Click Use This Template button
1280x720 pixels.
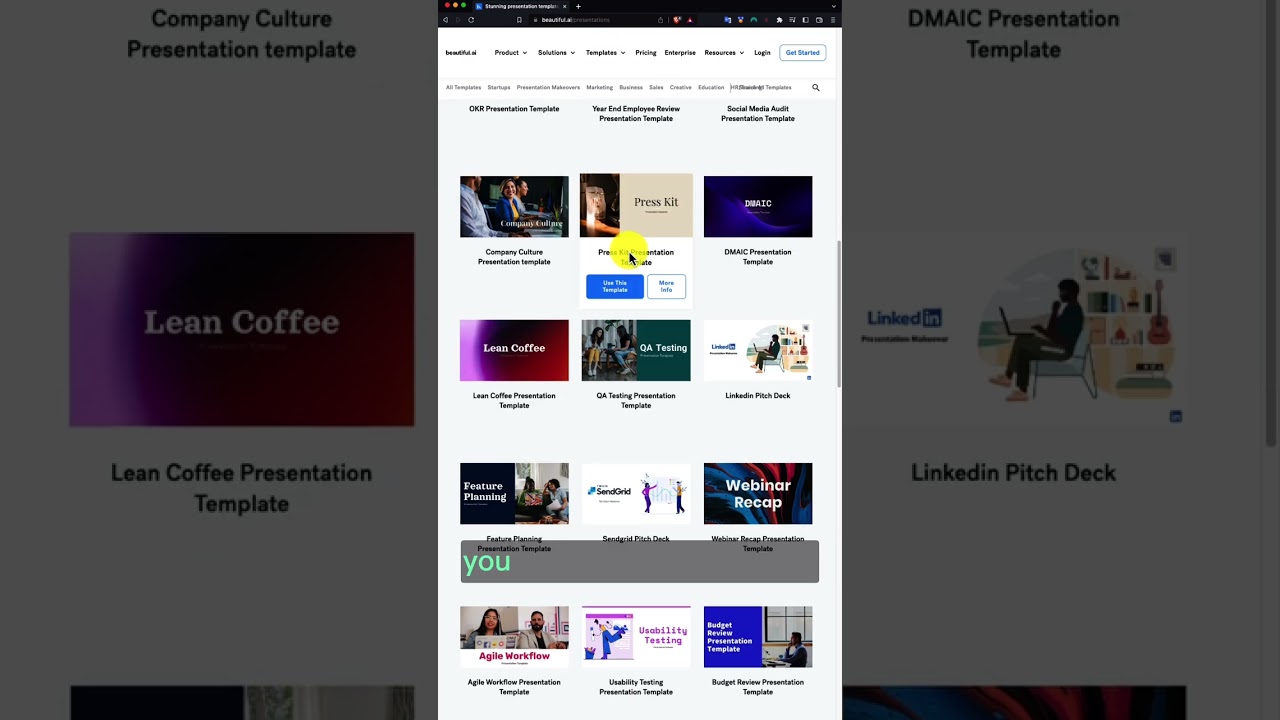[x=615, y=287]
